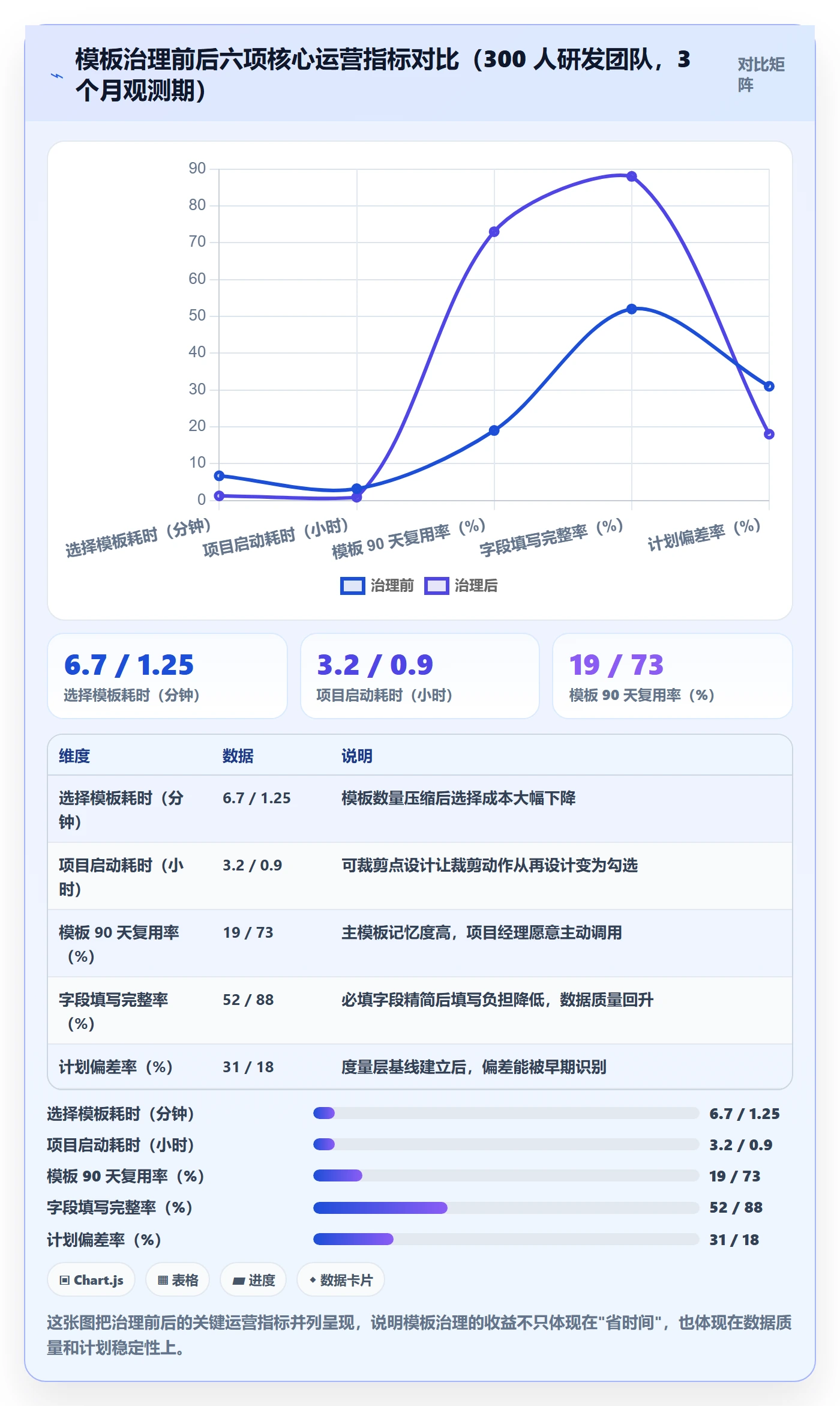840x1406 pixels.
Task: Click chart x-axis label 项目启动耗时（小时）
Action: 275,537
